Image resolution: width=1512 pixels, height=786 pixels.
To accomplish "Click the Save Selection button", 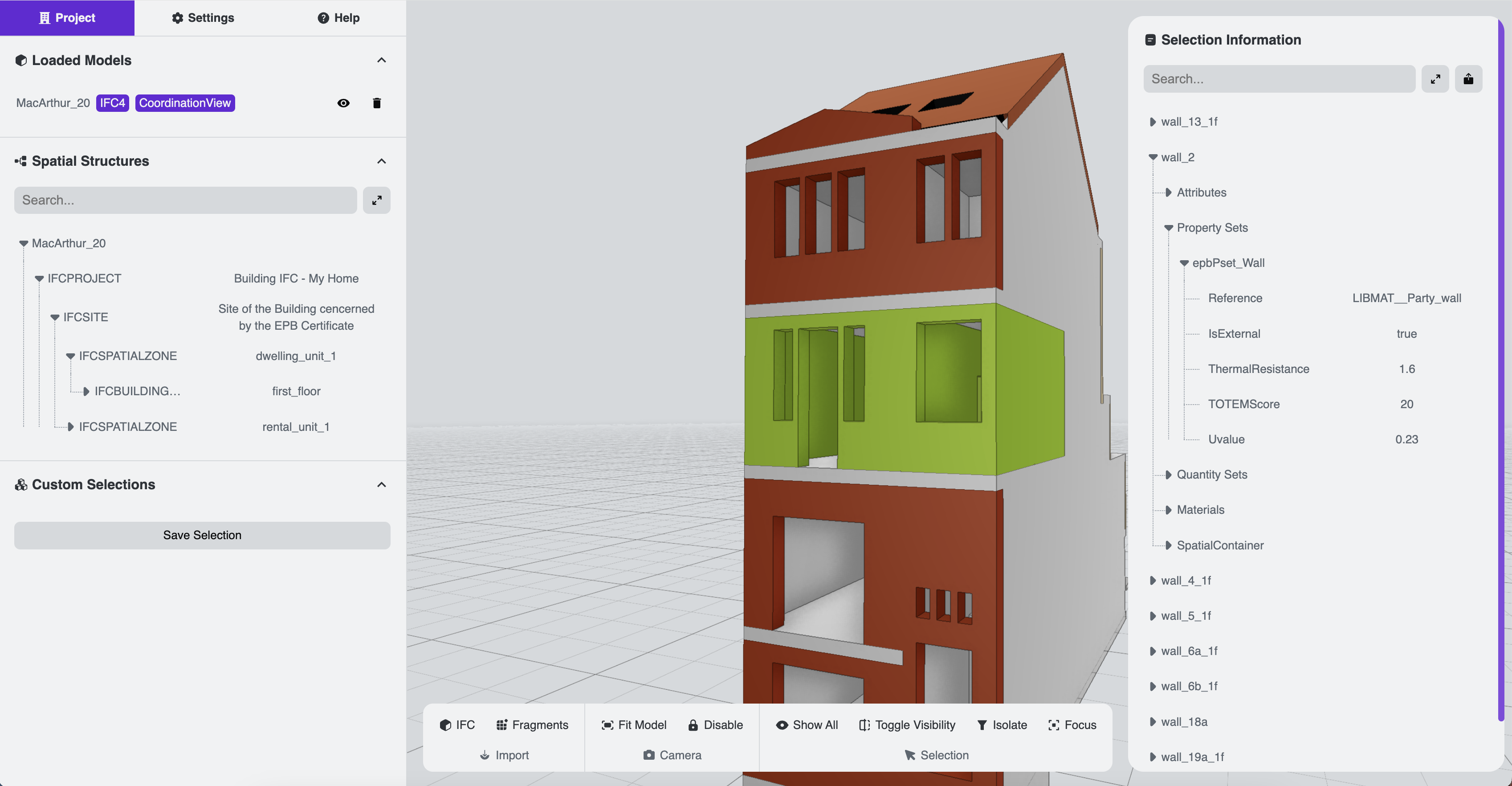I will pos(202,535).
